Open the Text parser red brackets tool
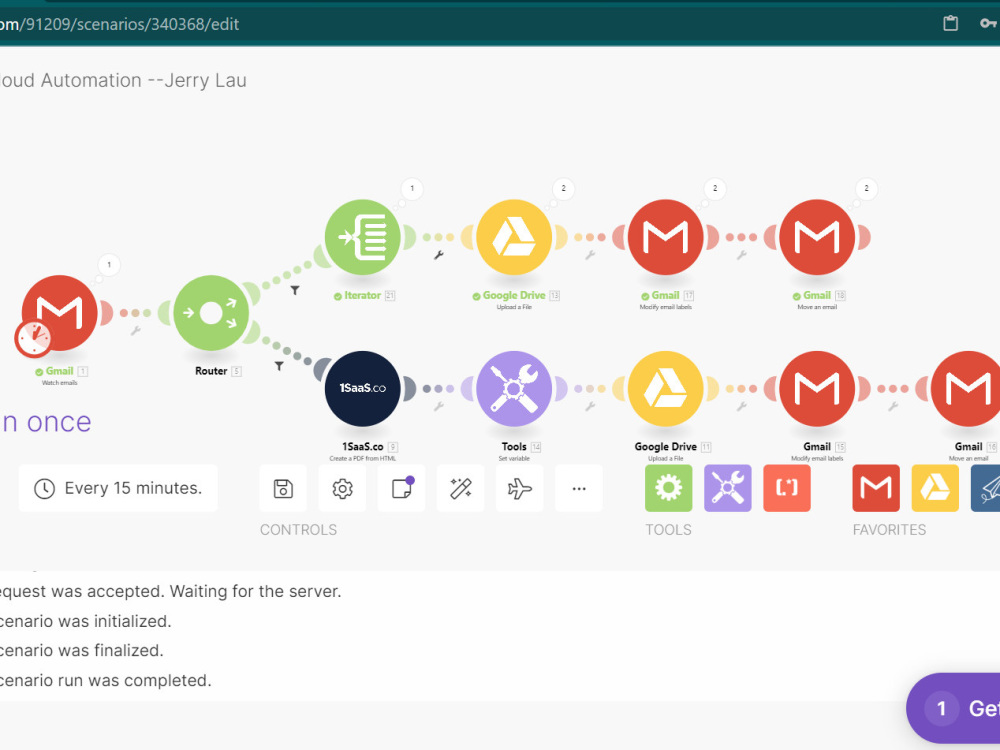Image resolution: width=1000 pixels, height=750 pixels. pyautogui.click(x=787, y=489)
